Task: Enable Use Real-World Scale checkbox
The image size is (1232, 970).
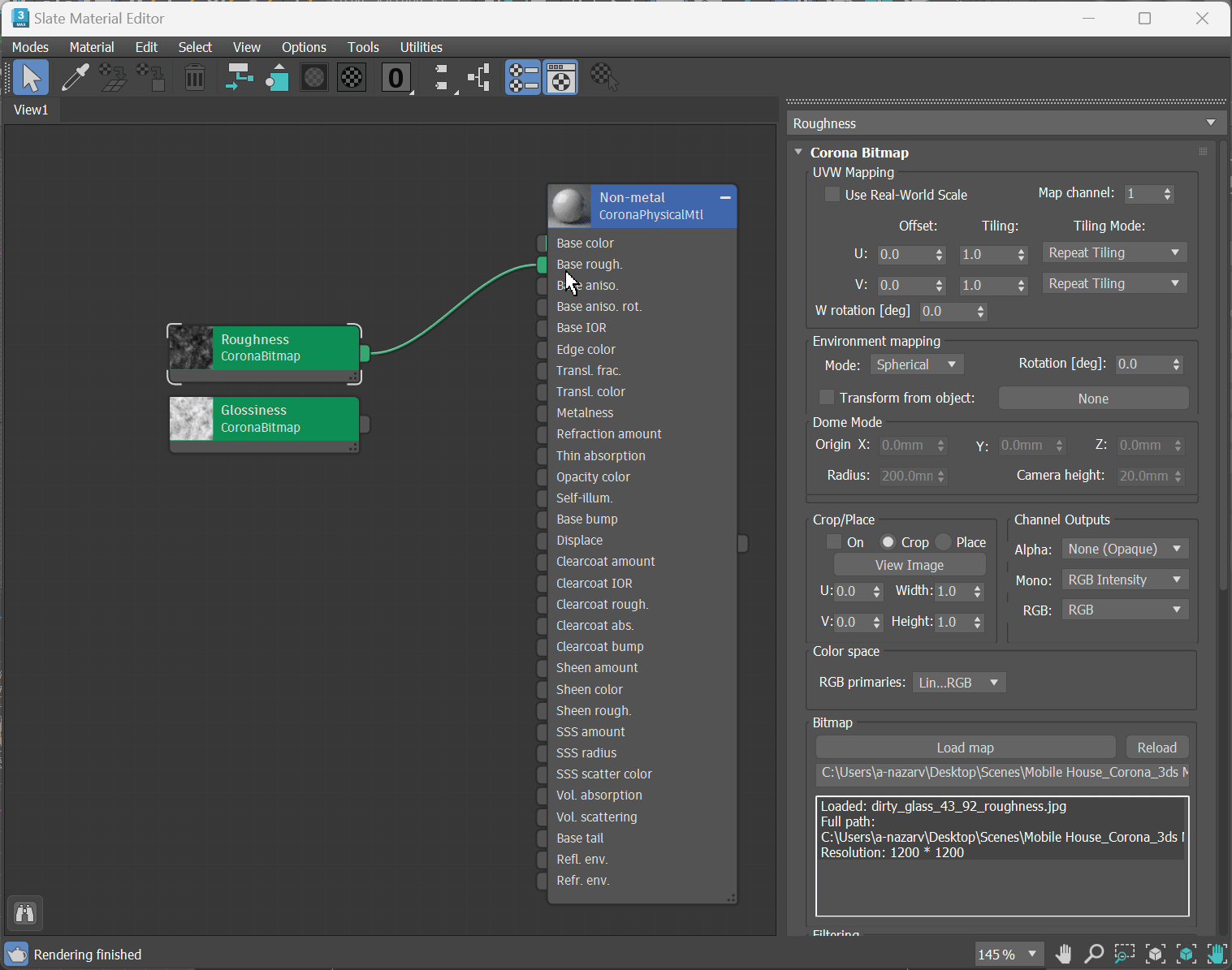Action: [x=832, y=195]
